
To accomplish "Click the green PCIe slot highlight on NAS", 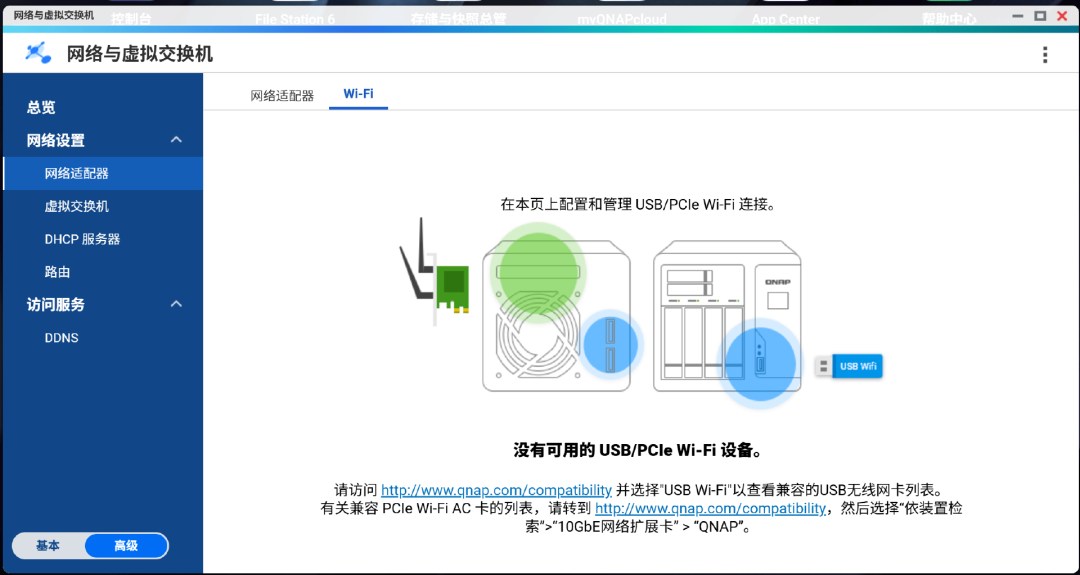I will point(538,273).
